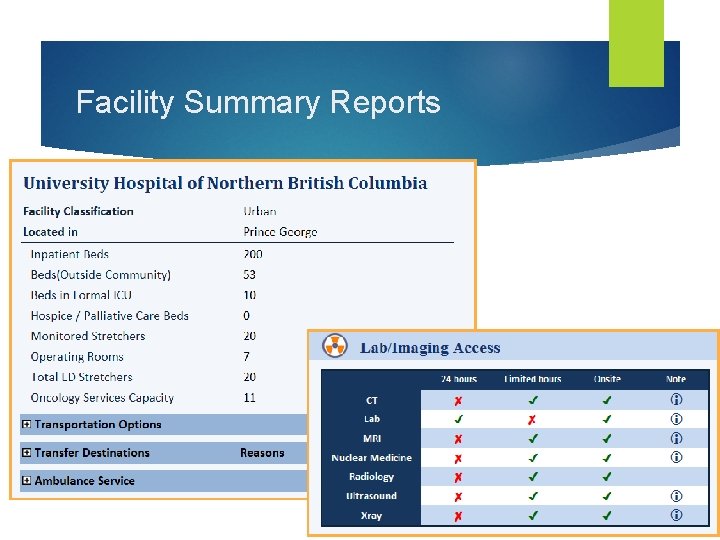Click the green check for Radiology onsite

607,477
